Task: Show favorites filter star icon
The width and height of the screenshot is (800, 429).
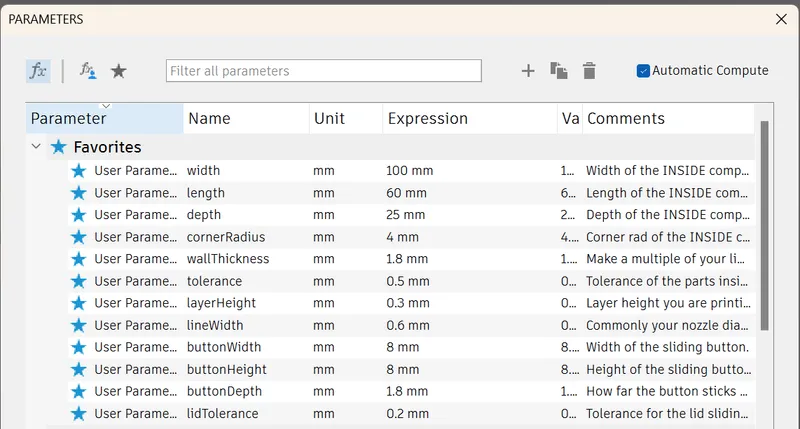Action: point(119,71)
